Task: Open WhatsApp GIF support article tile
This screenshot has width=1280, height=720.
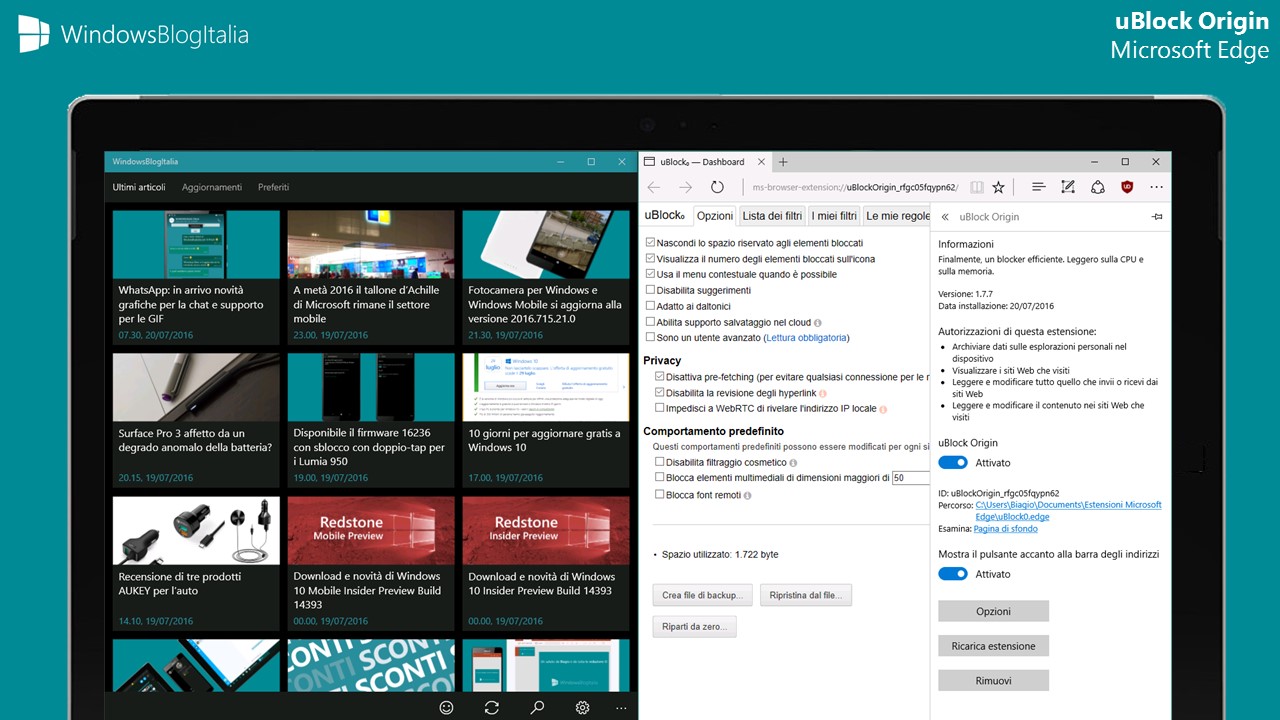Action: coord(196,277)
